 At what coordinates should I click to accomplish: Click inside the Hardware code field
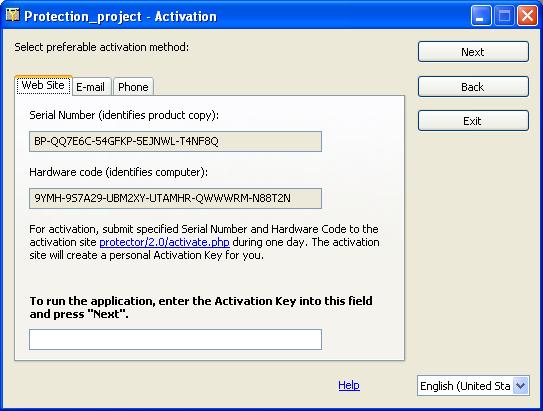pos(176,198)
